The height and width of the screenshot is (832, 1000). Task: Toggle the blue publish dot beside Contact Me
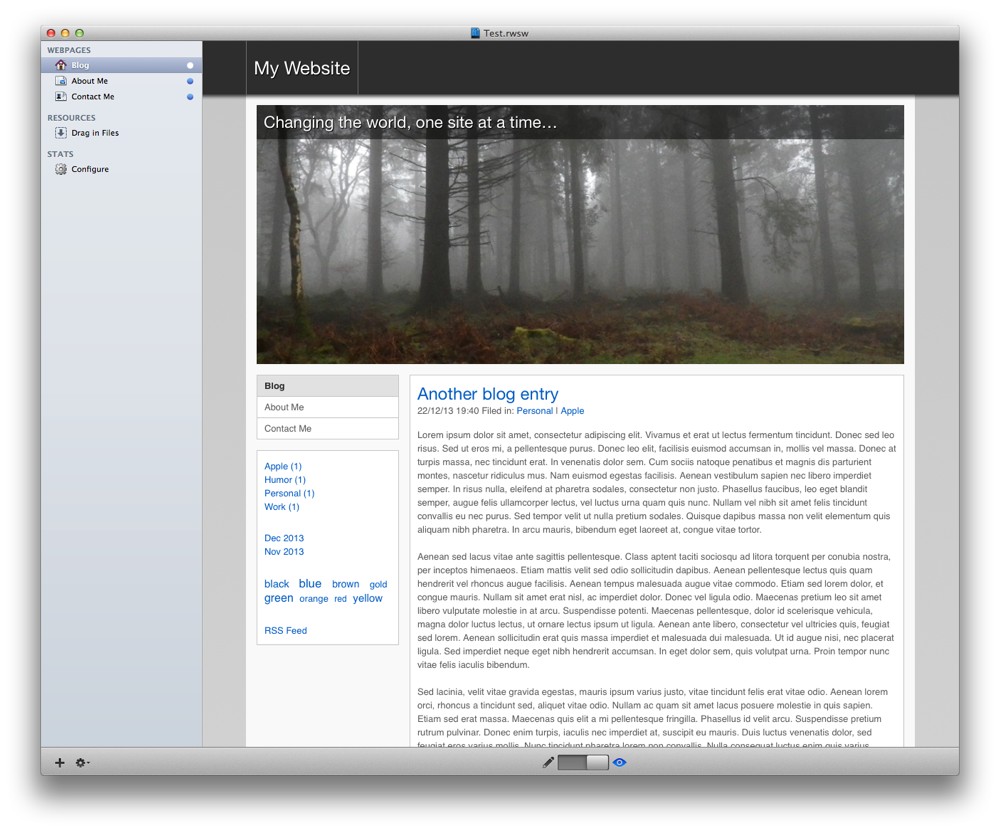point(189,96)
